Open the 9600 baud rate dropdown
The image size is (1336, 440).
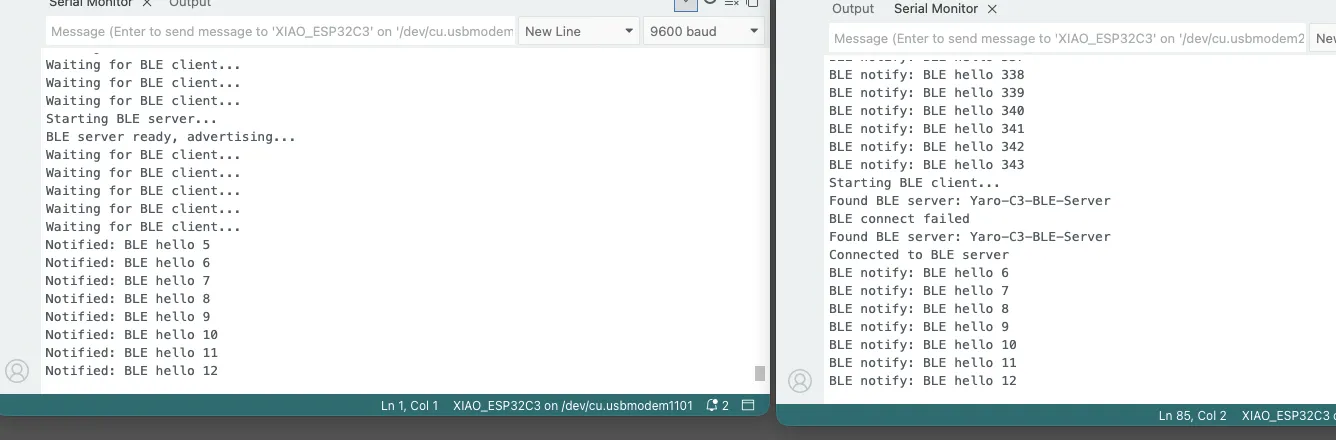click(704, 31)
